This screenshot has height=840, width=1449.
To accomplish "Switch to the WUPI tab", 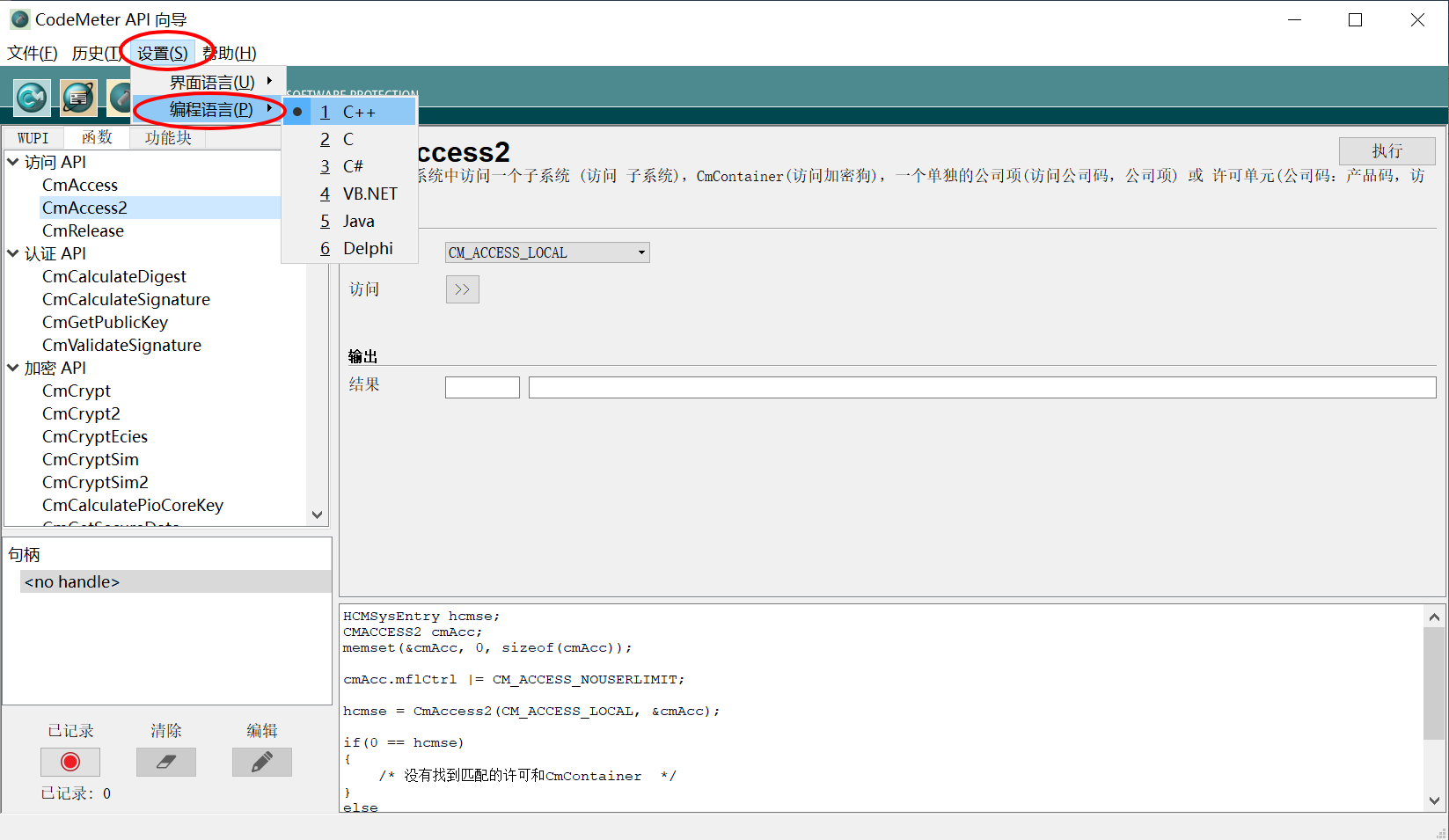I will pyautogui.click(x=33, y=138).
